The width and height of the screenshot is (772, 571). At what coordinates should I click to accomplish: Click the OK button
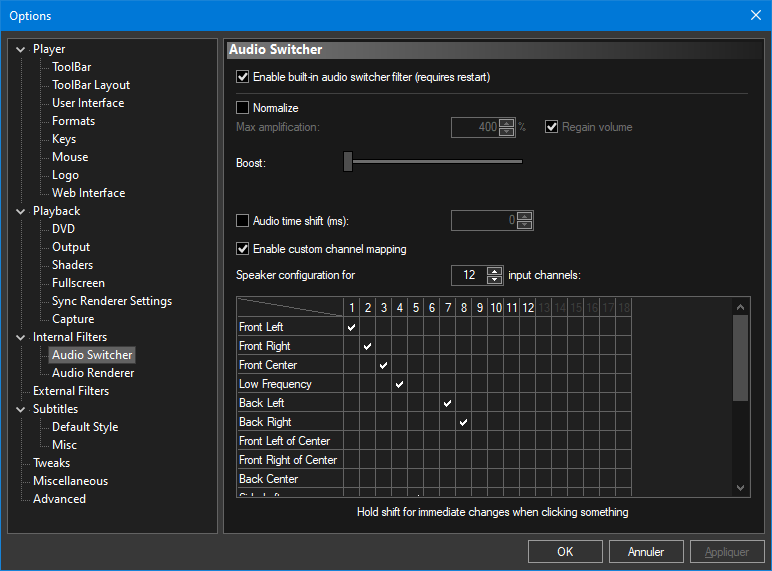[565, 551]
